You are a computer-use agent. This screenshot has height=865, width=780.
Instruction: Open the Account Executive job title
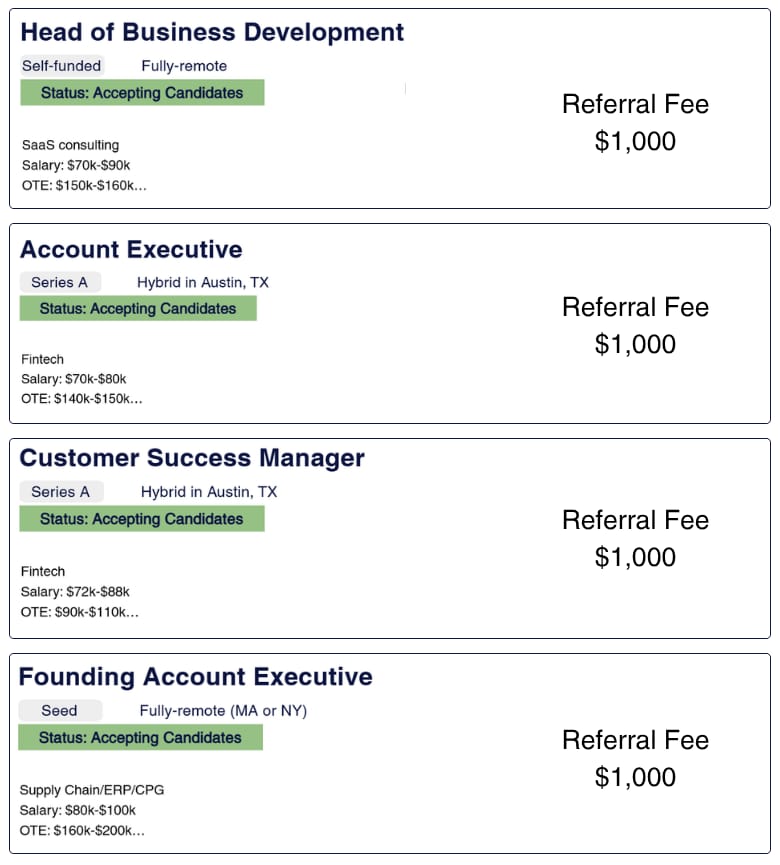pyautogui.click(x=131, y=249)
